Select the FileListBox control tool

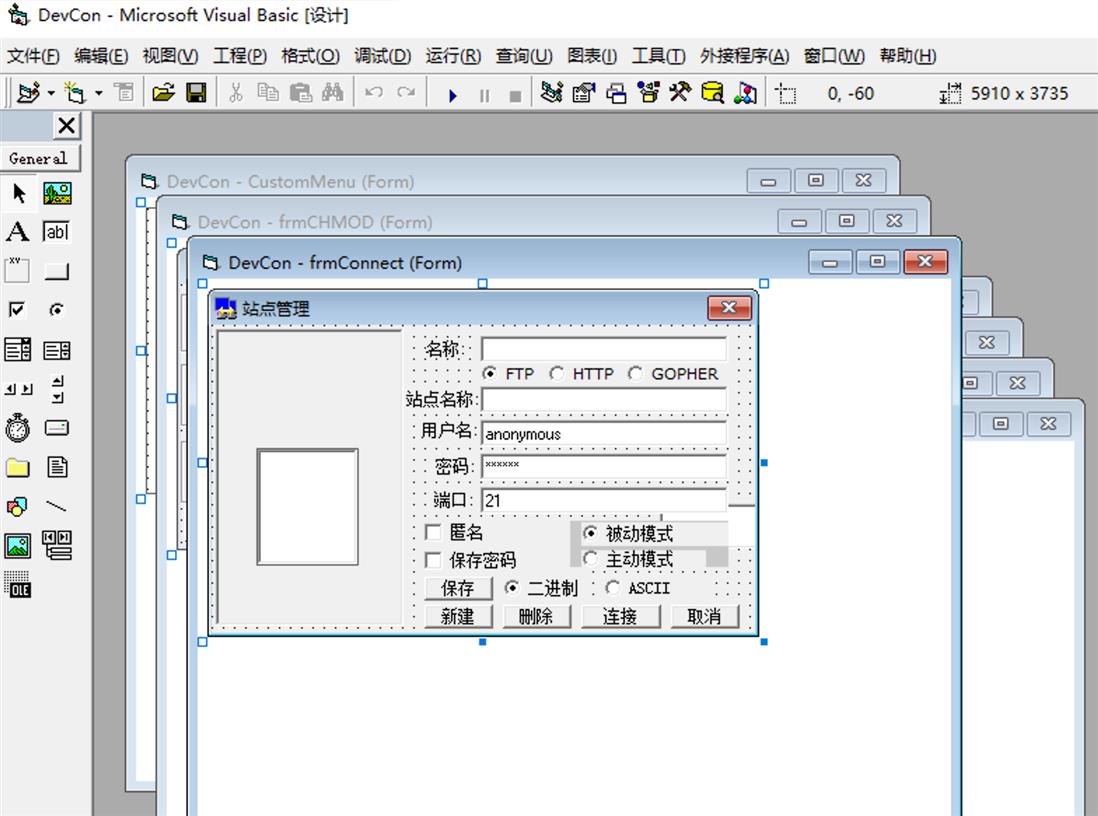57,466
